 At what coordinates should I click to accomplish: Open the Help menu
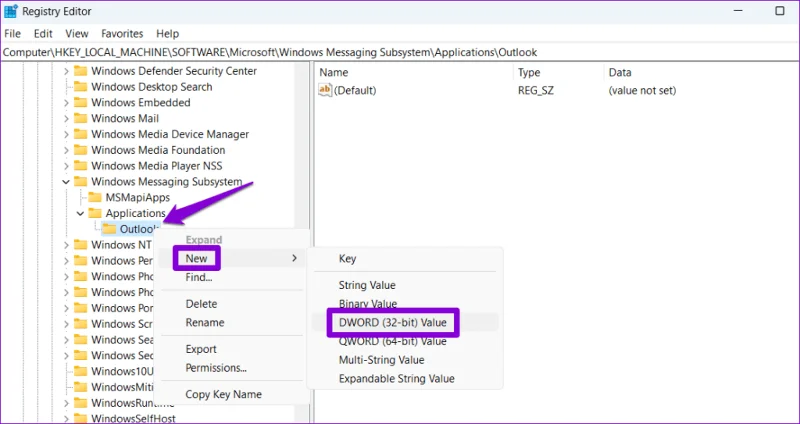167,34
